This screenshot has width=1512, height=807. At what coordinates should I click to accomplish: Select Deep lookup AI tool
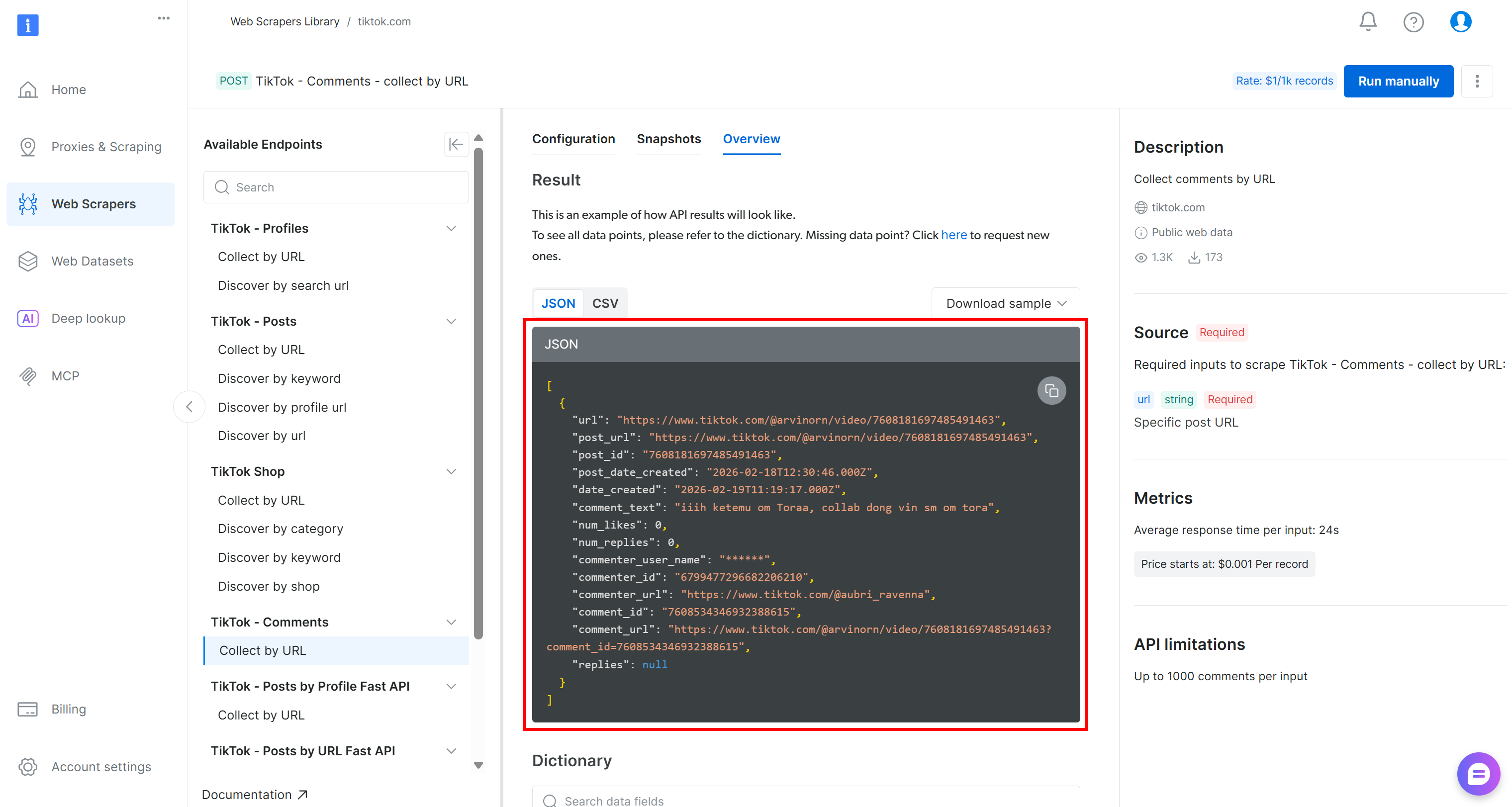[88, 318]
